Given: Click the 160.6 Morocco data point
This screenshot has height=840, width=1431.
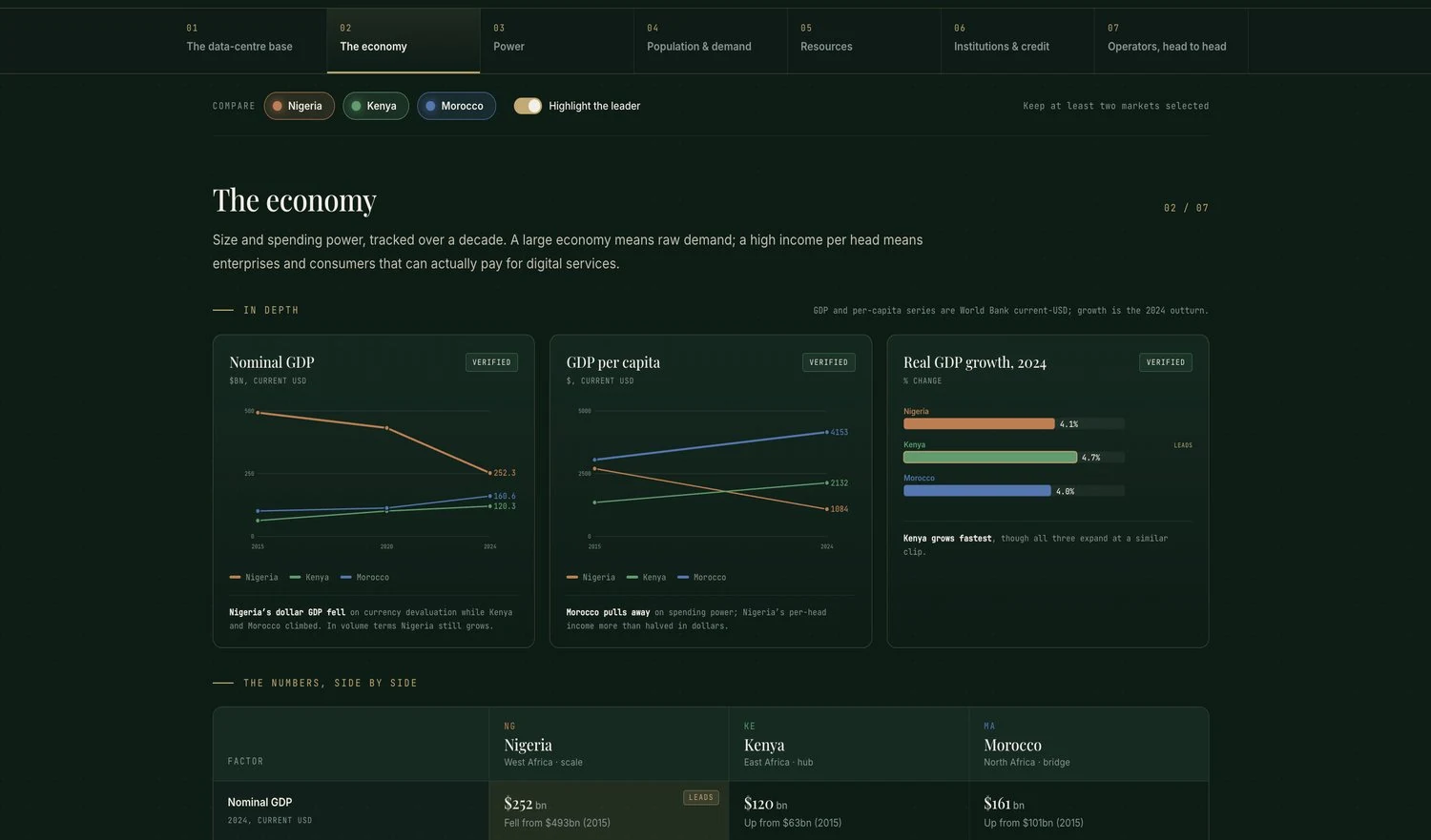Looking at the screenshot, I should [490, 496].
